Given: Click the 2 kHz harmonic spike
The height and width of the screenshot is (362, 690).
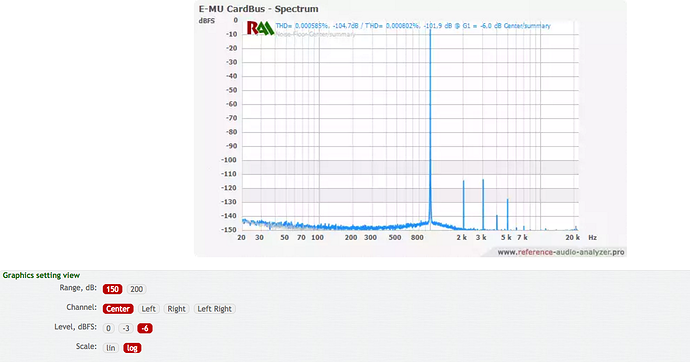Looking at the screenshot, I should pos(463,205).
